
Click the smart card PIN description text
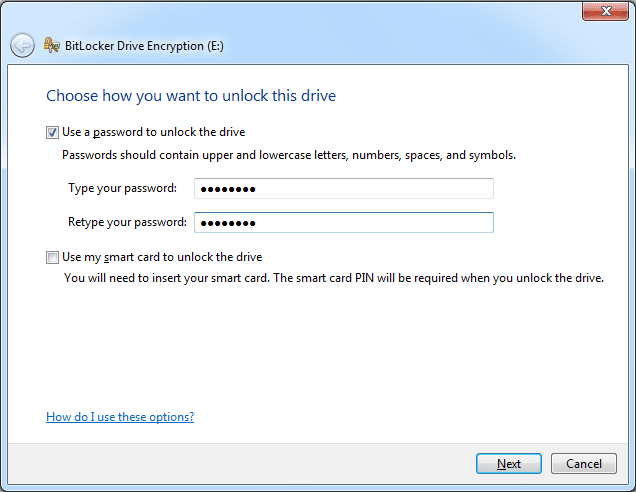point(334,278)
